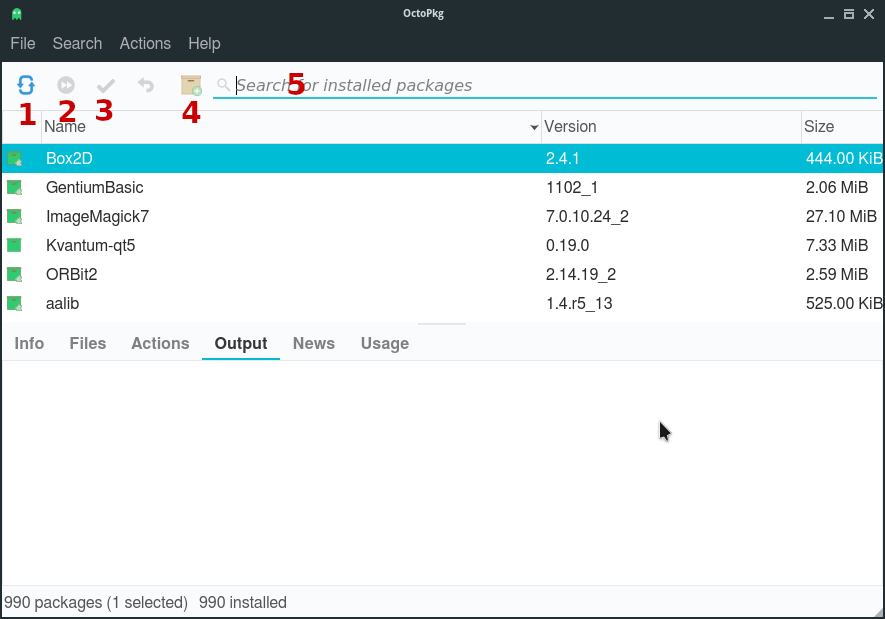This screenshot has width=885, height=619.
Task: Select the ImageMagick7 package name
Action: tap(98, 217)
